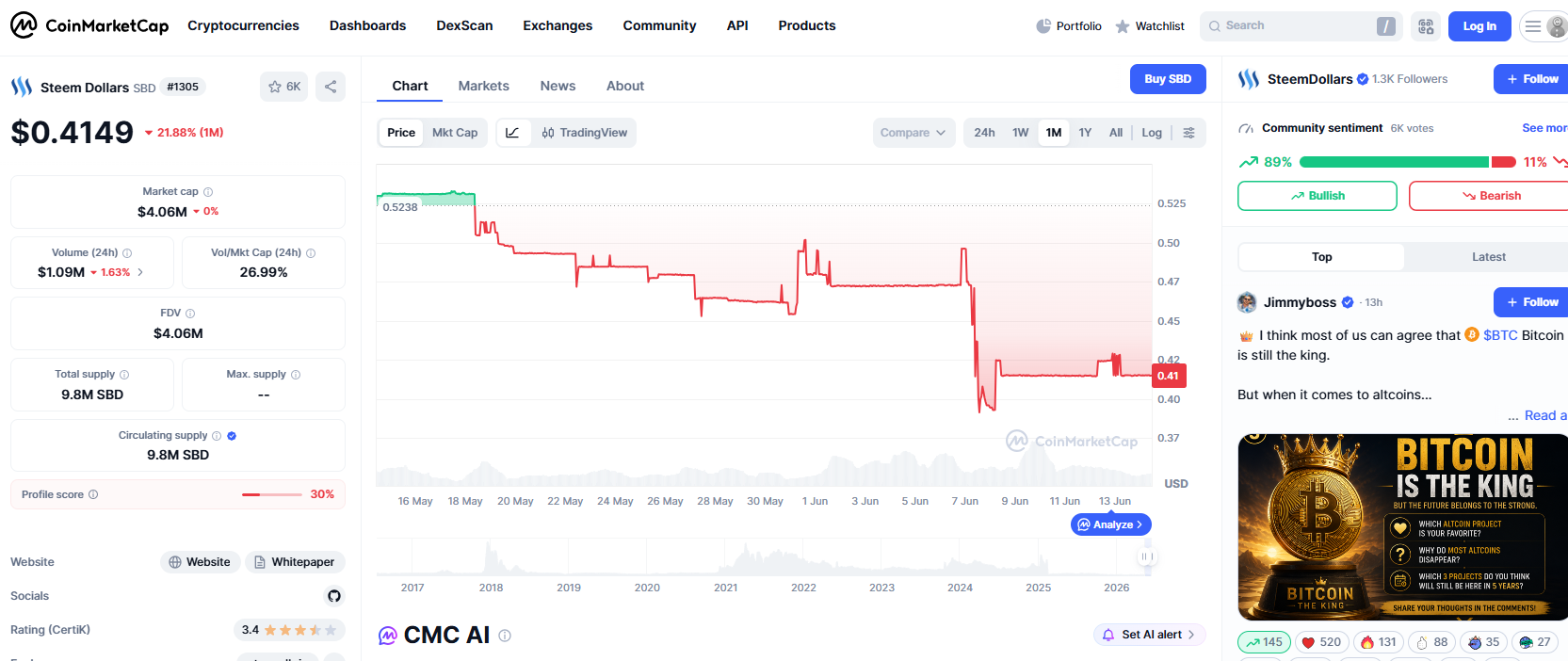Open the Whitepaper link
1568x661 pixels.
click(x=295, y=562)
